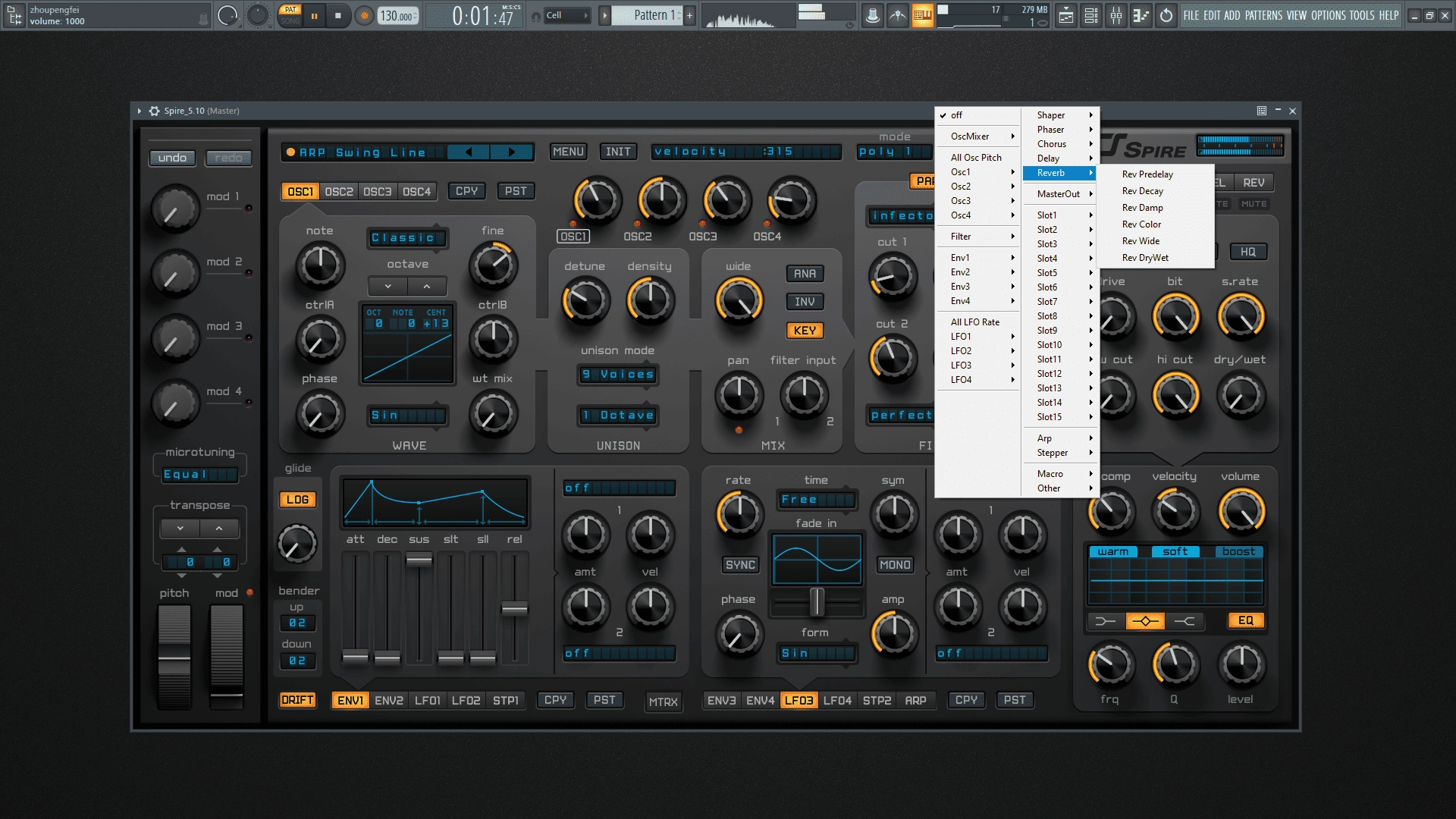Select Rev DryWet menu entry

1155,258
